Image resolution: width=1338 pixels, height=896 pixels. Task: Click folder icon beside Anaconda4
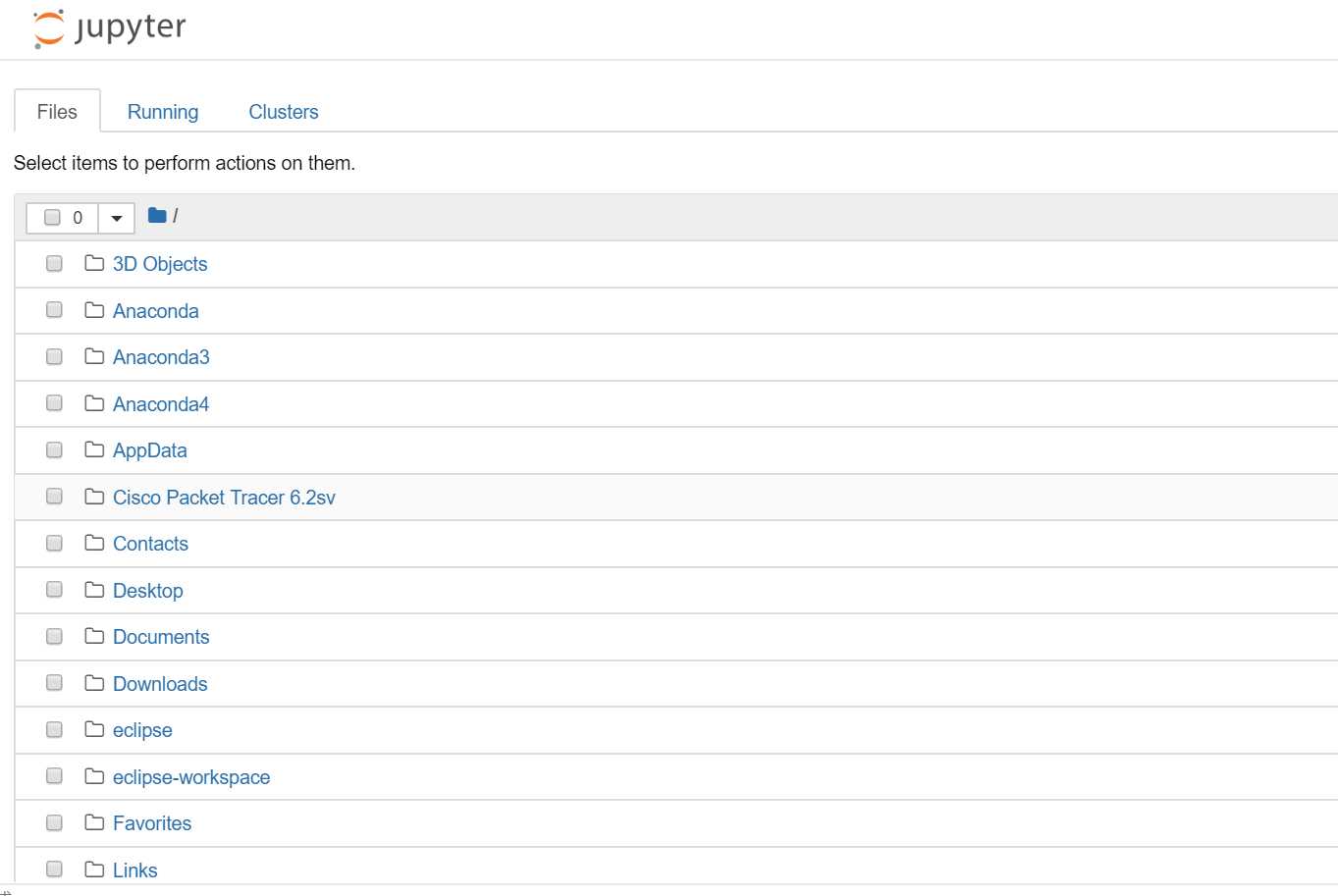94,403
